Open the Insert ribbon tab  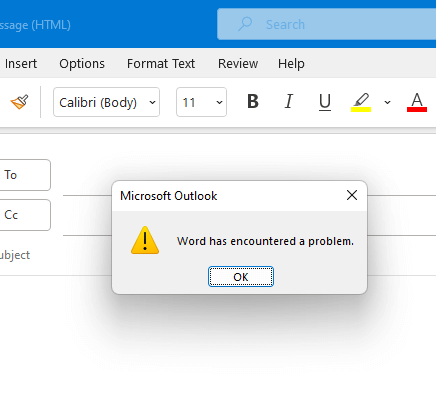pos(21,64)
